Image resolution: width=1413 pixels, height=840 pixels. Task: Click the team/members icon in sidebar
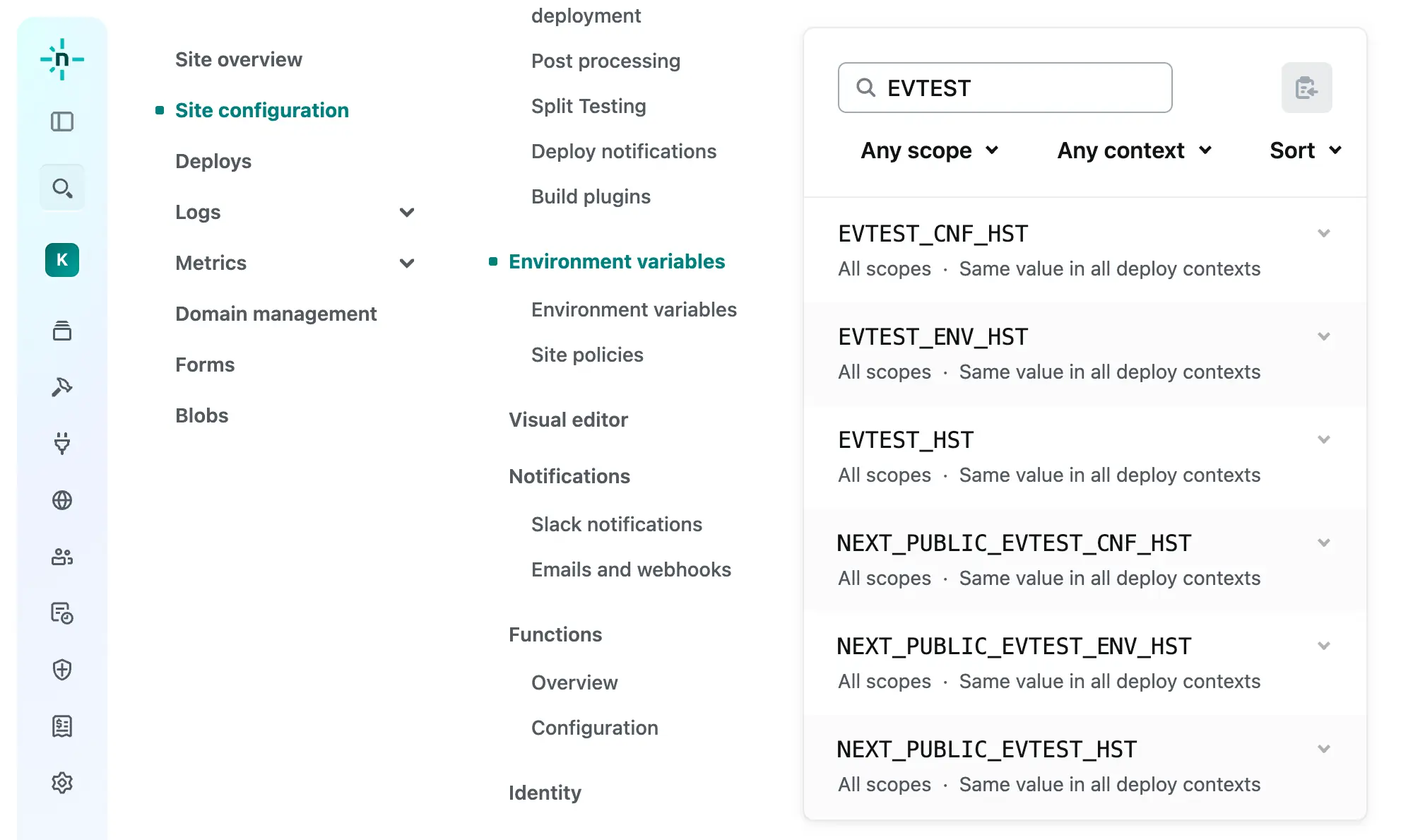(x=62, y=557)
